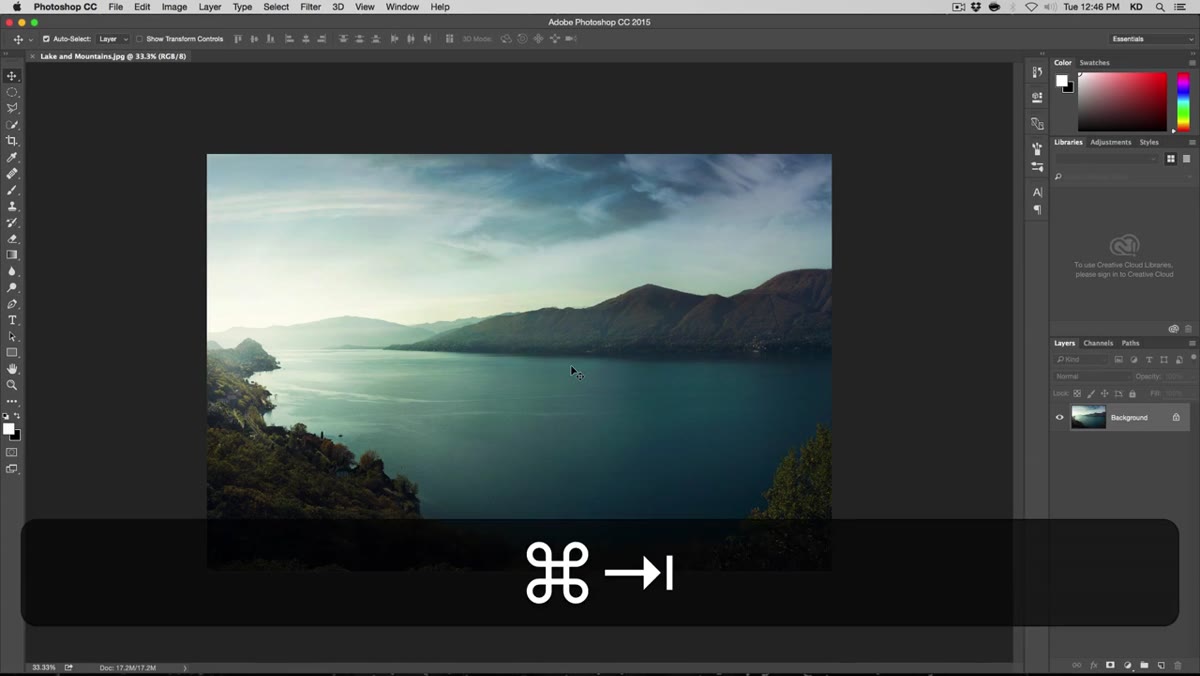This screenshot has height=676, width=1200.
Task: Open the Essentials workspace dropdown
Action: (x=1152, y=39)
